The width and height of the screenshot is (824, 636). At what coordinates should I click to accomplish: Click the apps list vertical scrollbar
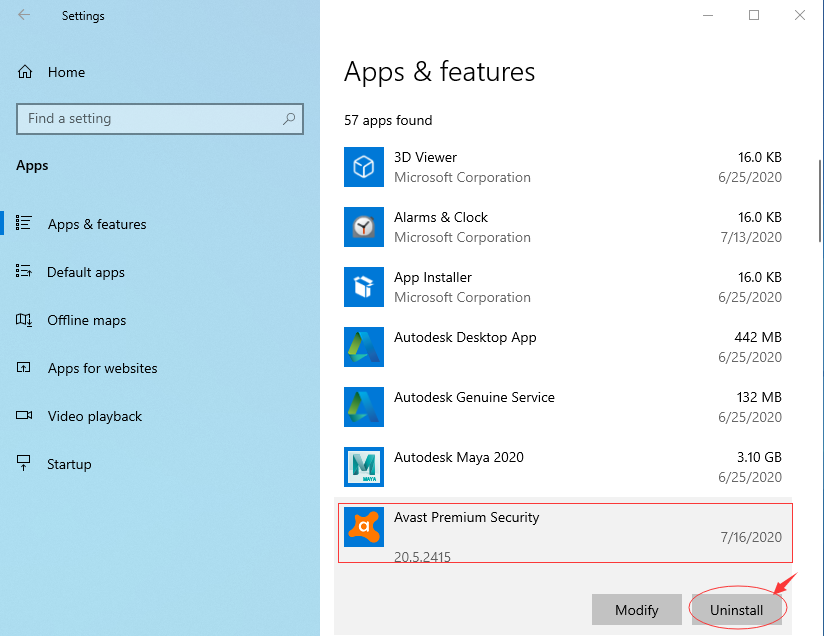(819, 200)
